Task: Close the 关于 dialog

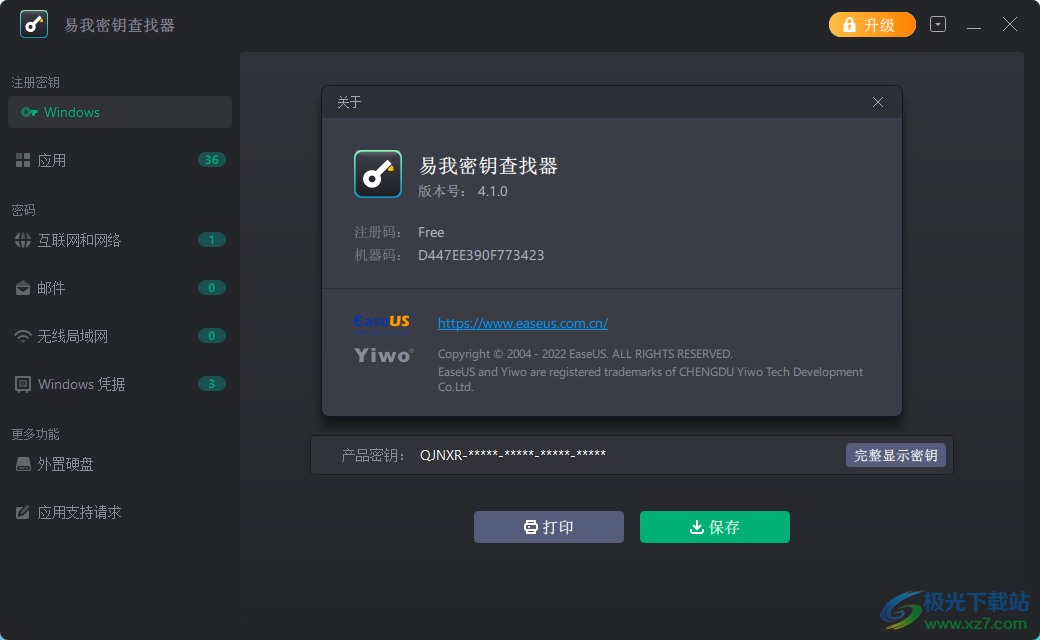Action: pos(878,102)
